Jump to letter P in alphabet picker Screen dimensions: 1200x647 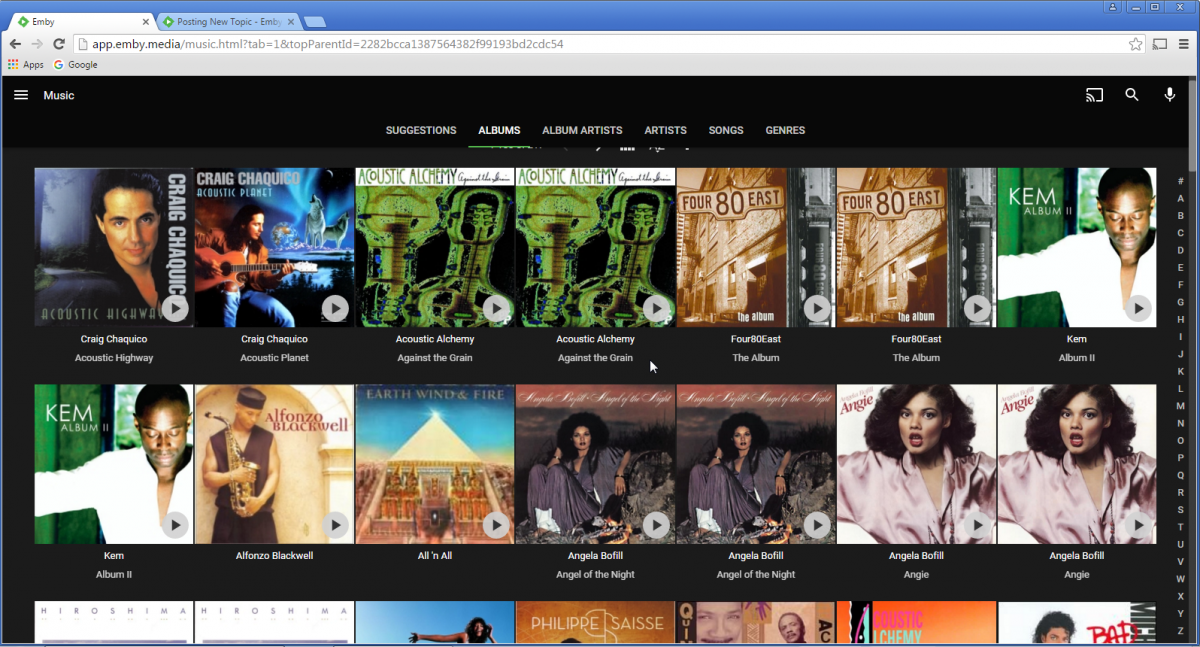1180,458
